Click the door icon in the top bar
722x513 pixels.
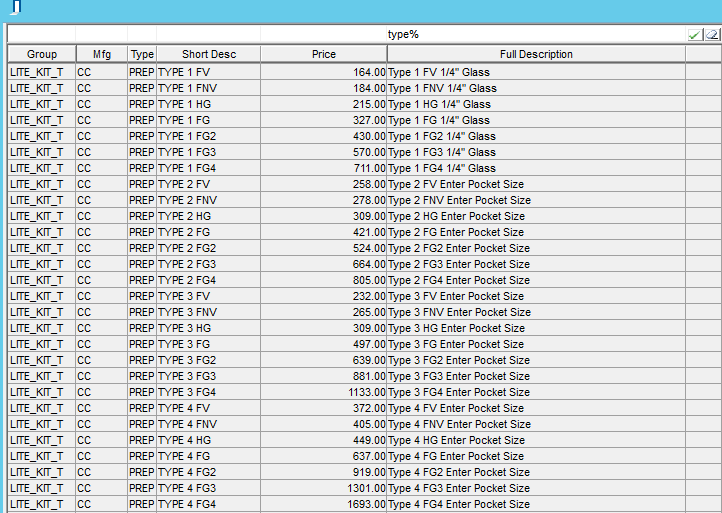tap(16, 7)
